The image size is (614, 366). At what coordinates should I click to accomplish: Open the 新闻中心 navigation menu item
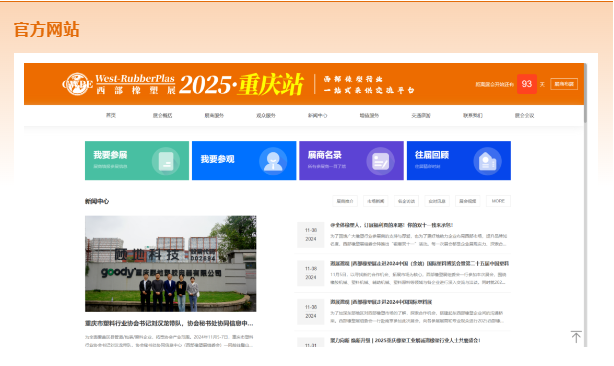point(318,115)
